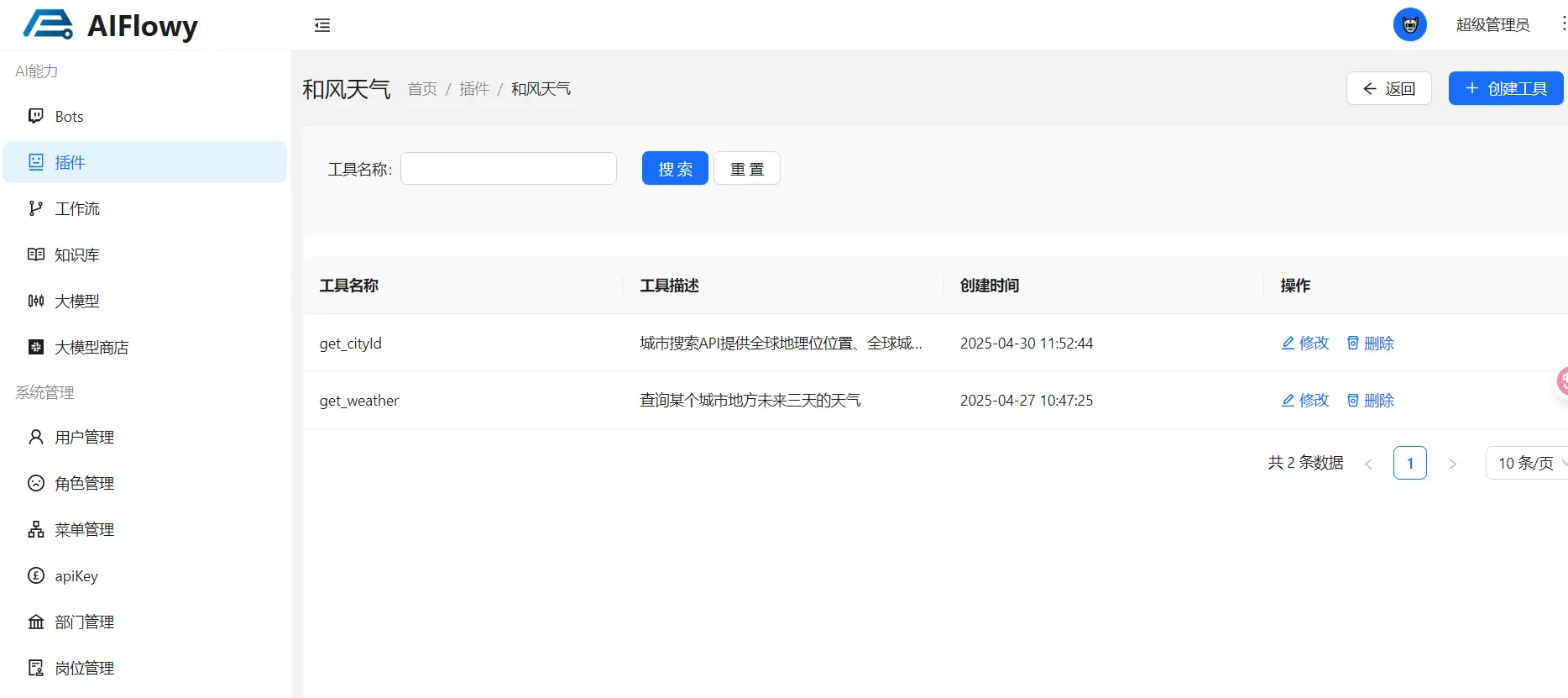
Task: Click the plus icon in 创建工具 button
Action: coord(1471,88)
